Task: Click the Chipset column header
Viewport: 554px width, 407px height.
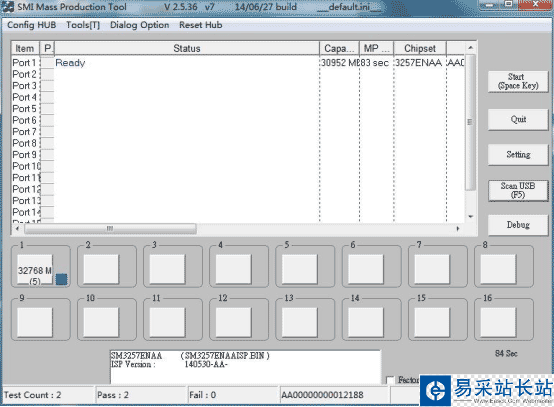Action: click(x=420, y=48)
